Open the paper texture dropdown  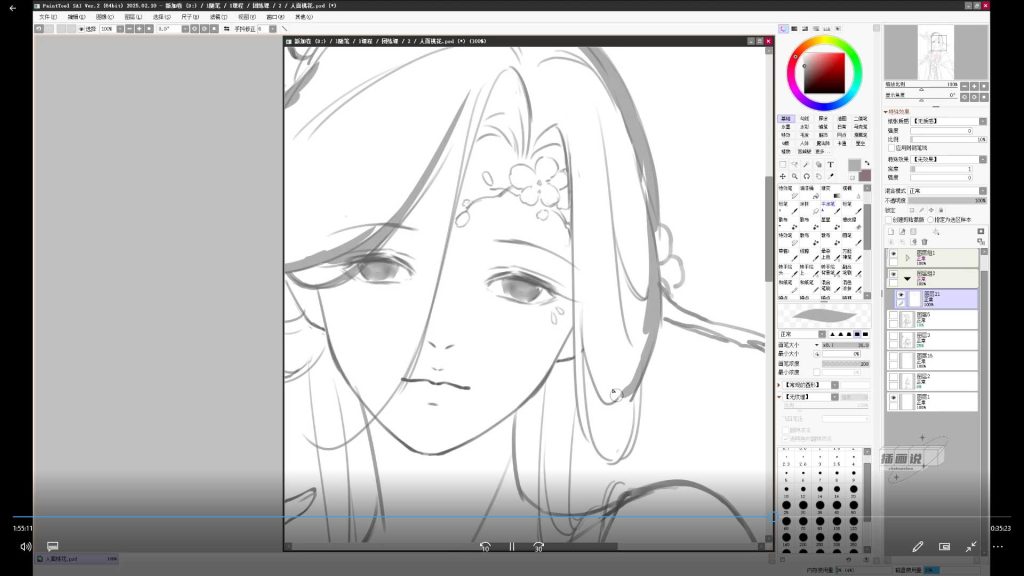pyautogui.click(x=948, y=121)
